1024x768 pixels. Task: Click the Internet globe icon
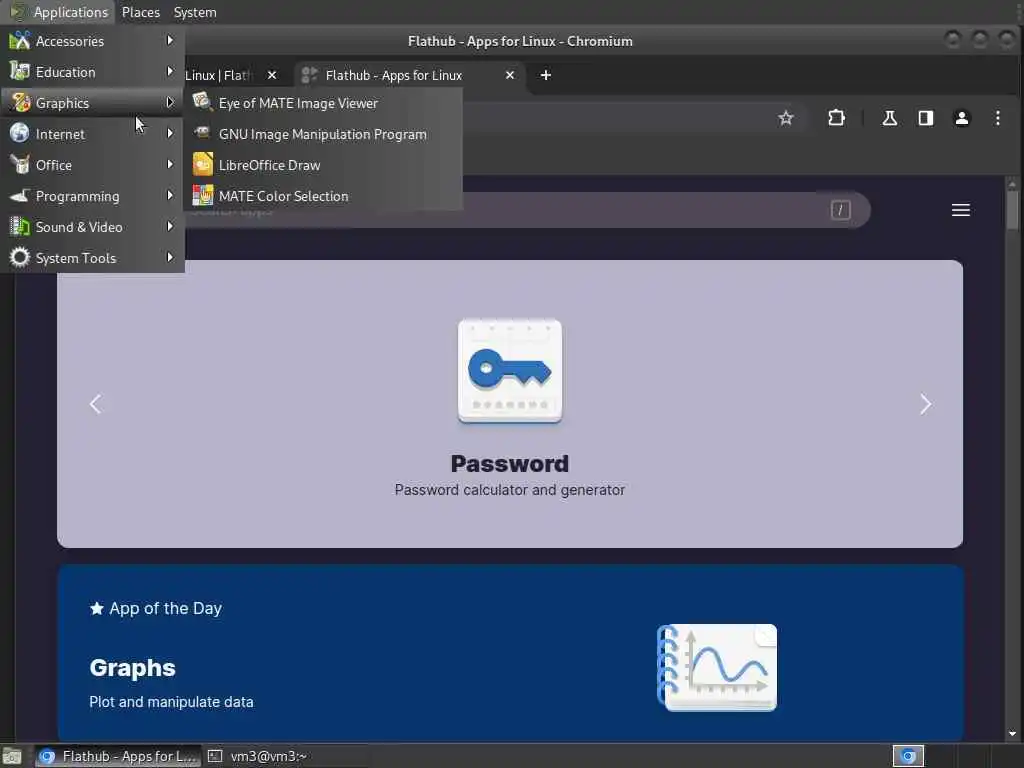click(20, 133)
